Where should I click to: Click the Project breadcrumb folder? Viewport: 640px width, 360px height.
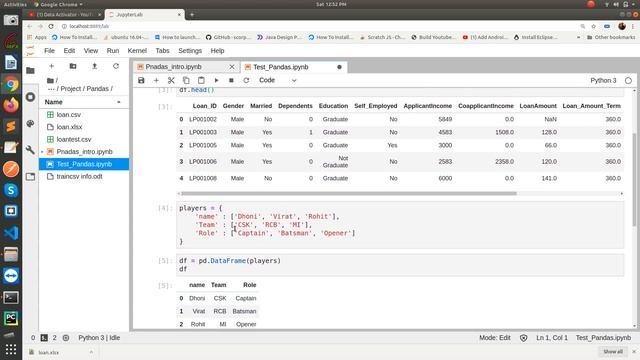(72, 89)
